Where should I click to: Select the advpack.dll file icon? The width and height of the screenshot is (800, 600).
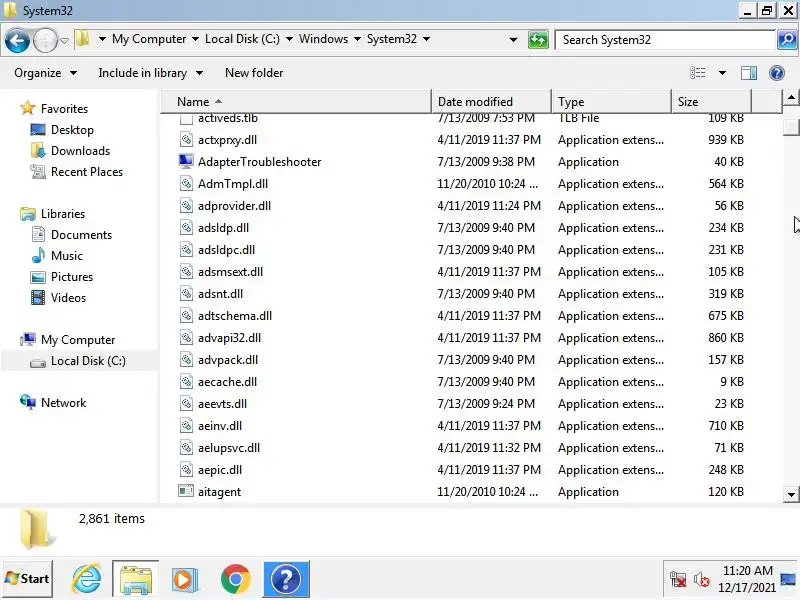[186, 359]
